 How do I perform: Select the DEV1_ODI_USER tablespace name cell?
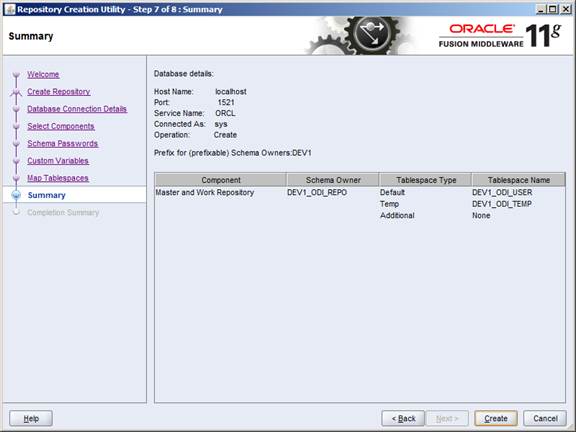pyautogui.click(x=502, y=192)
